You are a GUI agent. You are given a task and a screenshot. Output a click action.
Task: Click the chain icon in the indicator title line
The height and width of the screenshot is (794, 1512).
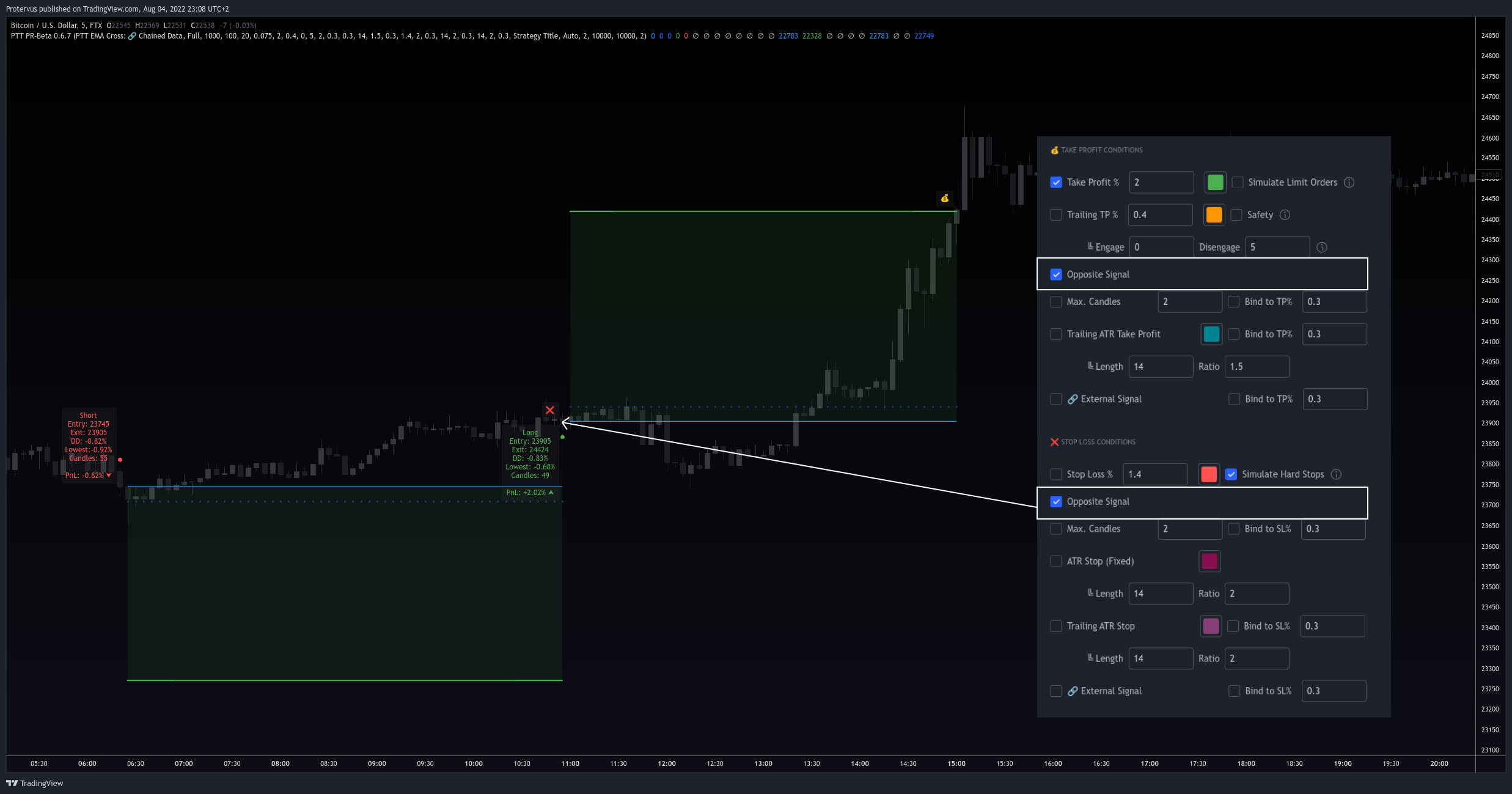point(132,36)
